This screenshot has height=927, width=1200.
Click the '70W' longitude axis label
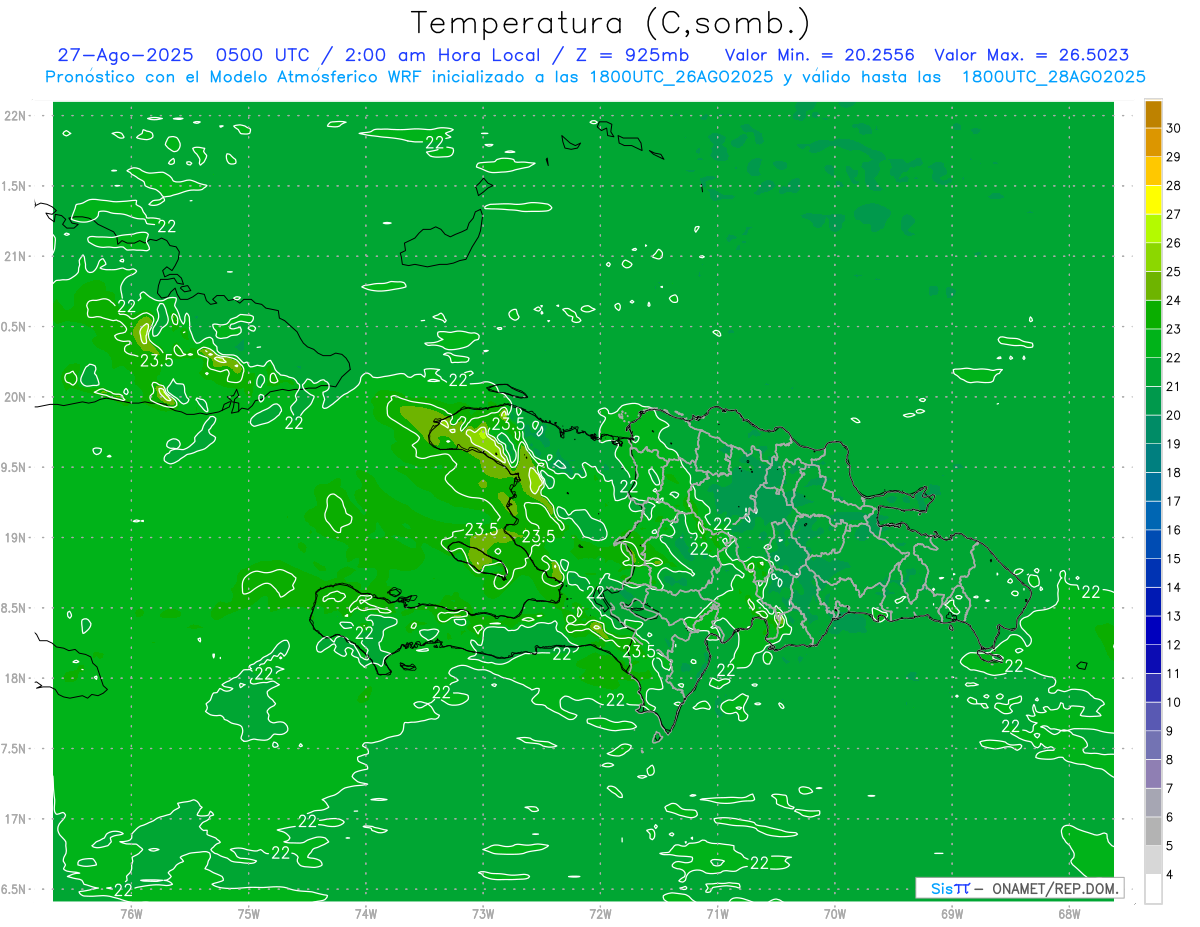point(835,914)
